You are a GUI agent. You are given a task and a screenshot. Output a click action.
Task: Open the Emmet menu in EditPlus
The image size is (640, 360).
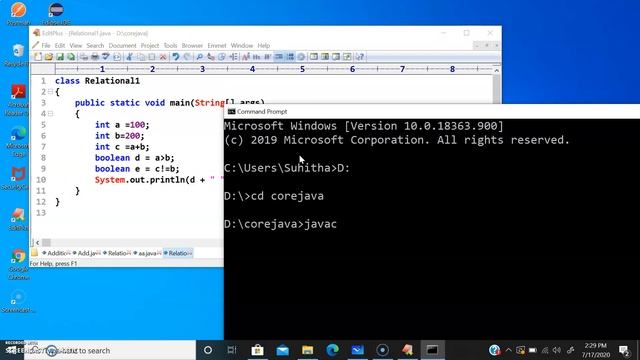pyautogui.click(x=217, y=45)
